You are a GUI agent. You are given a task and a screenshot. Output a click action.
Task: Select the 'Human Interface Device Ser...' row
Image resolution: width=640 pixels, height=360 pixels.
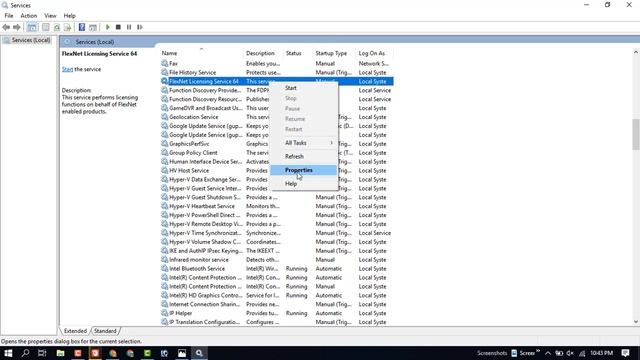[276, 162]
